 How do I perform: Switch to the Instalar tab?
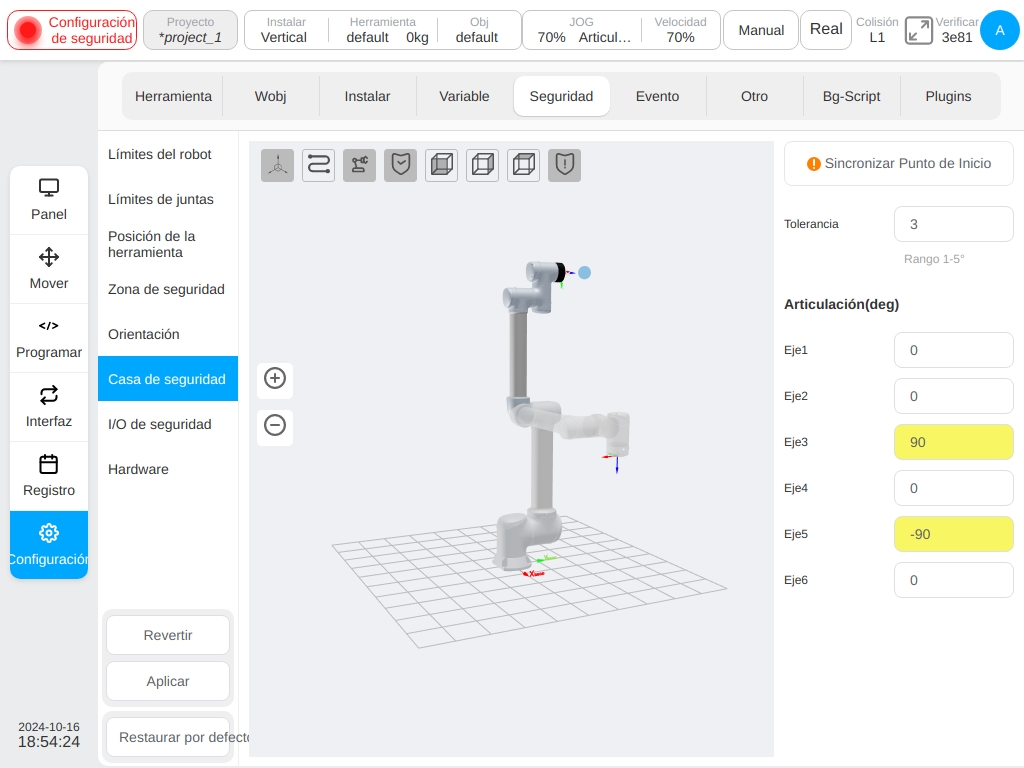click(x=367, y=97)
